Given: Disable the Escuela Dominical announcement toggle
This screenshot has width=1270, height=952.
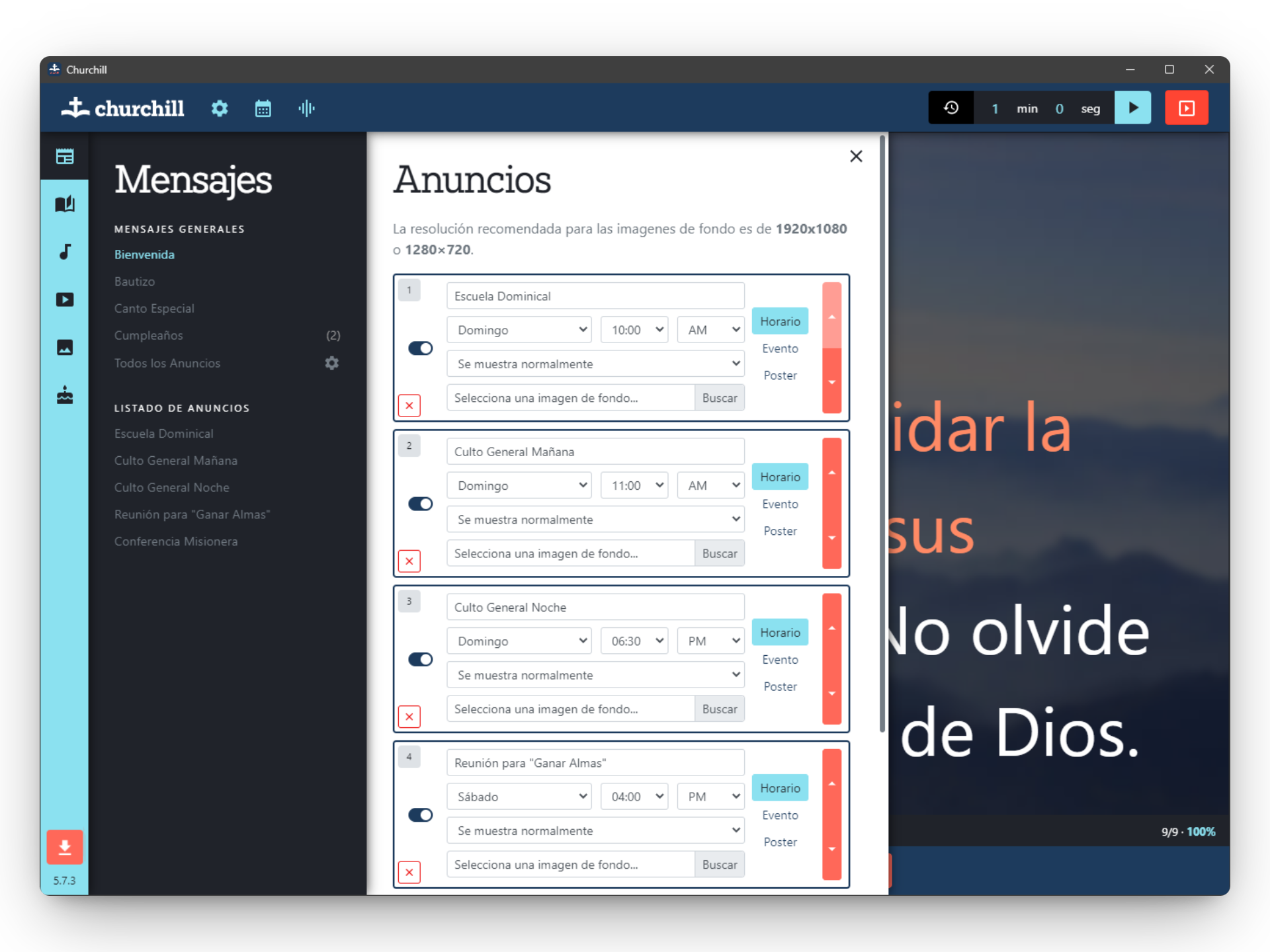Looking at the screenshot, I should pos(420,348).
